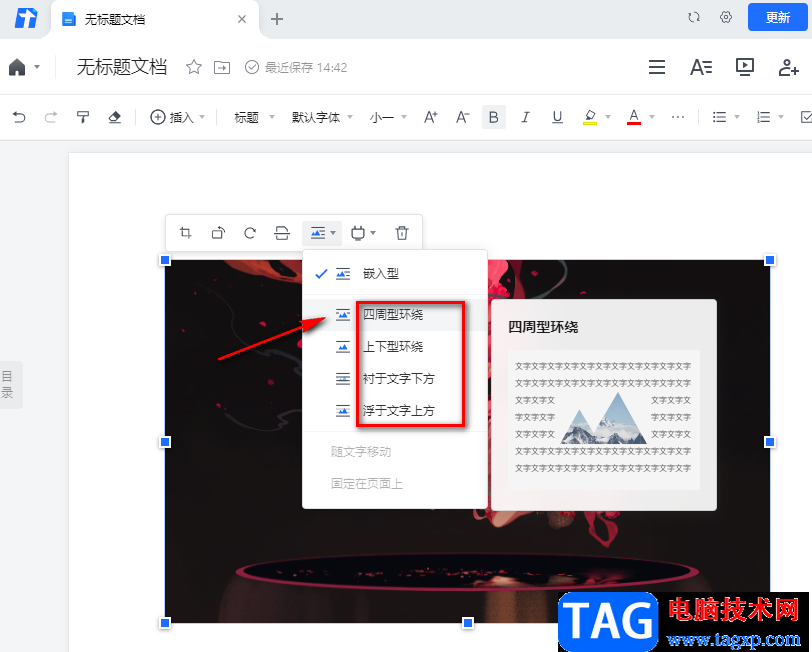Expand font color dropdown arrow
The height and width of the screenshot is (652, 812).
652,118
